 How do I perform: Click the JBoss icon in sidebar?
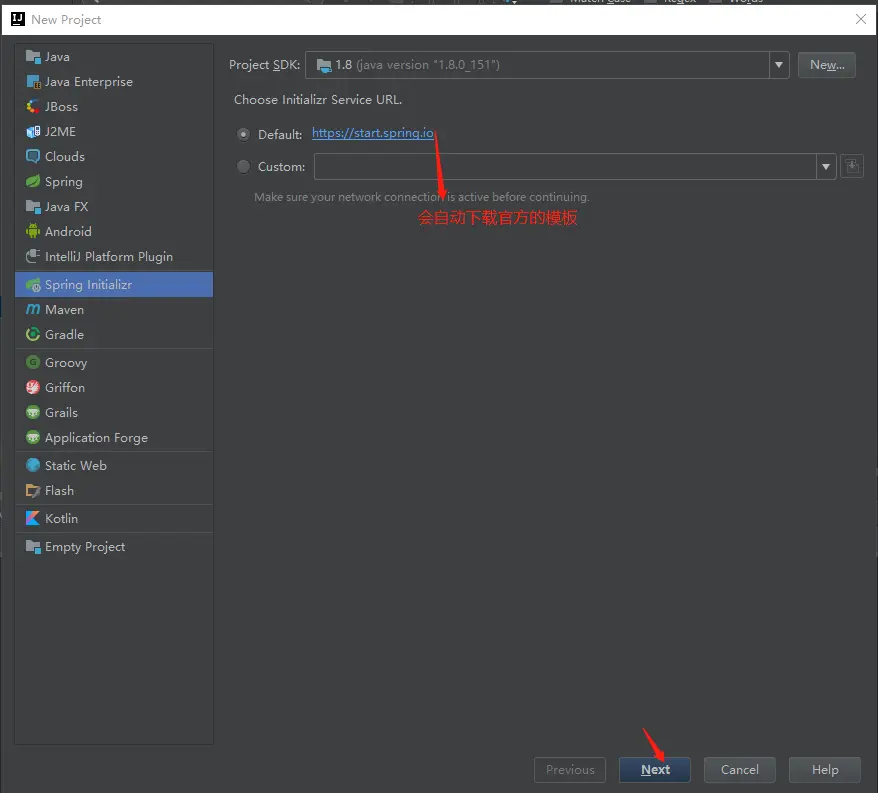(33, 106)
